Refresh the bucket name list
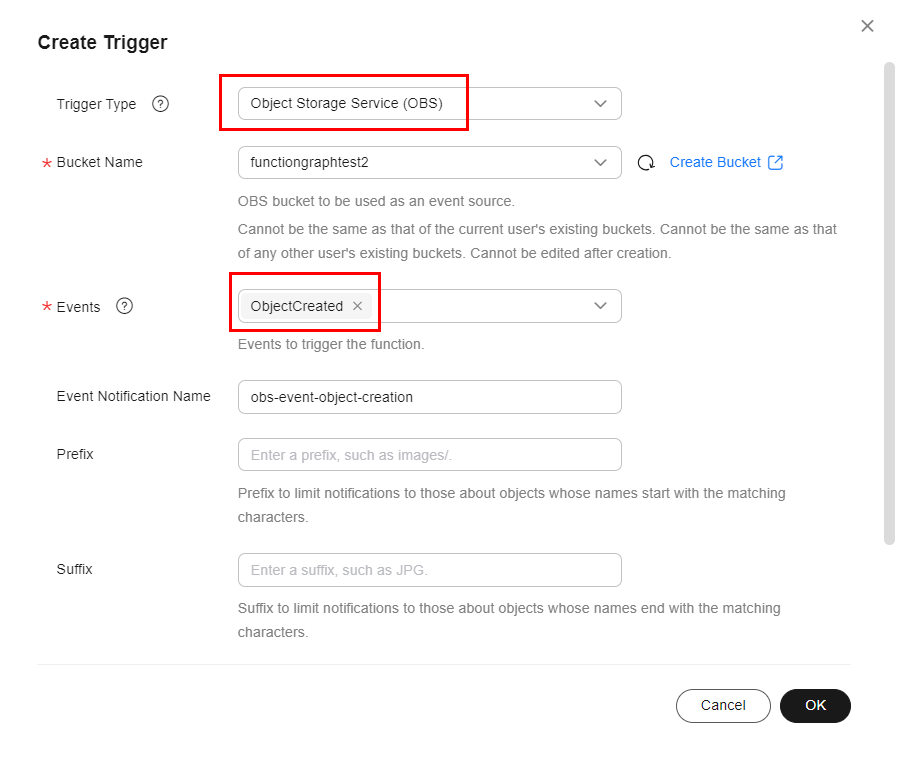 pyautogui.click(x=646, y=163)
